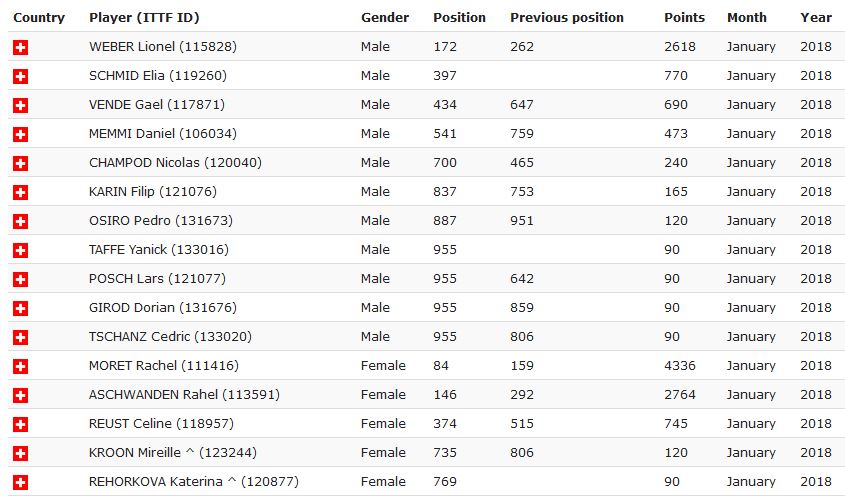Click the Year column header
Viewport: 845px width, 498px height.
coord(816,17)
